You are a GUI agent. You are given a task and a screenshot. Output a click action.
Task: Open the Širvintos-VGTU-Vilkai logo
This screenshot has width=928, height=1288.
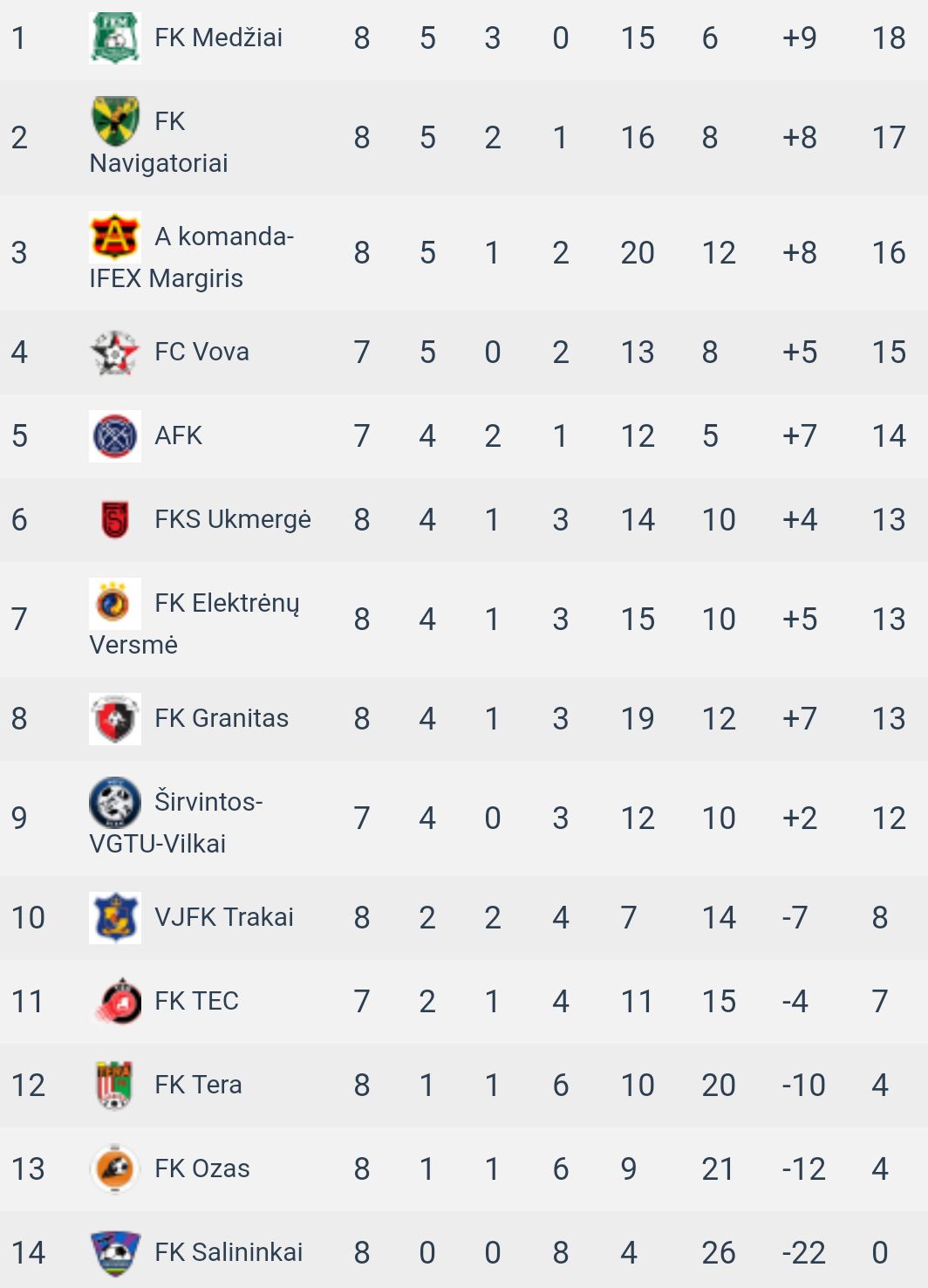point(115,802)
